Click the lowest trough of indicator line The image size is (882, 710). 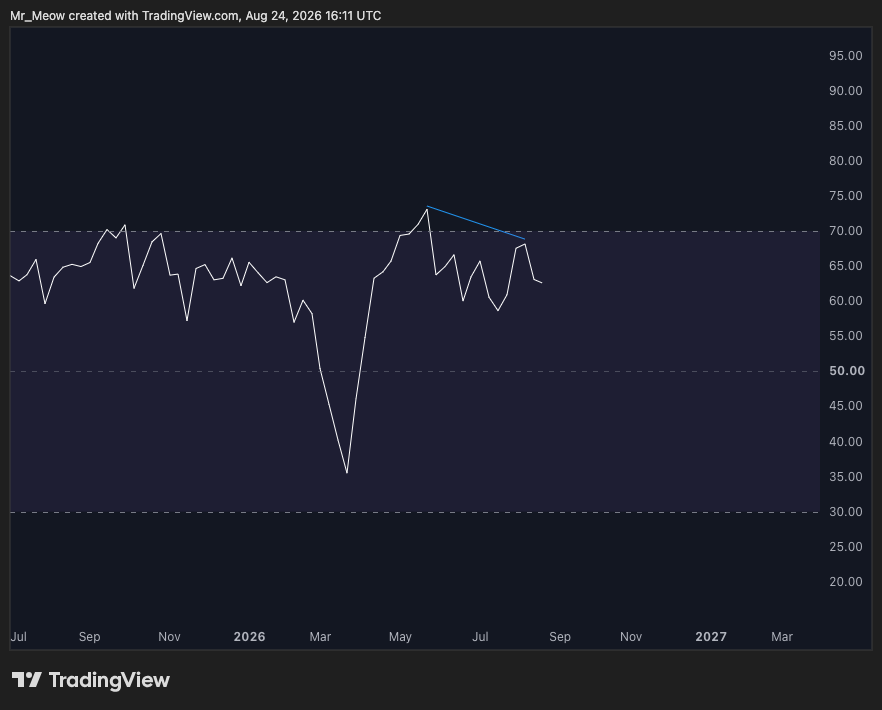(346, 472)
